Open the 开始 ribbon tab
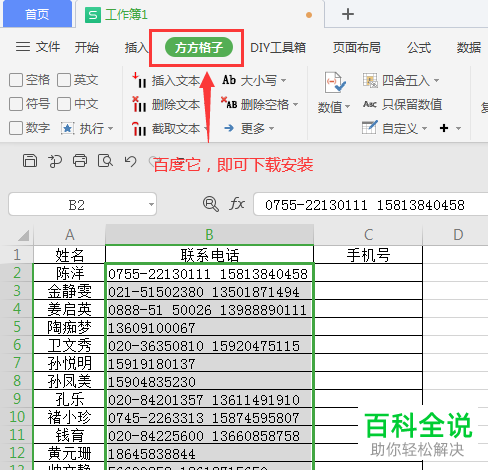The image size is (488, 470). pos(87,47)
